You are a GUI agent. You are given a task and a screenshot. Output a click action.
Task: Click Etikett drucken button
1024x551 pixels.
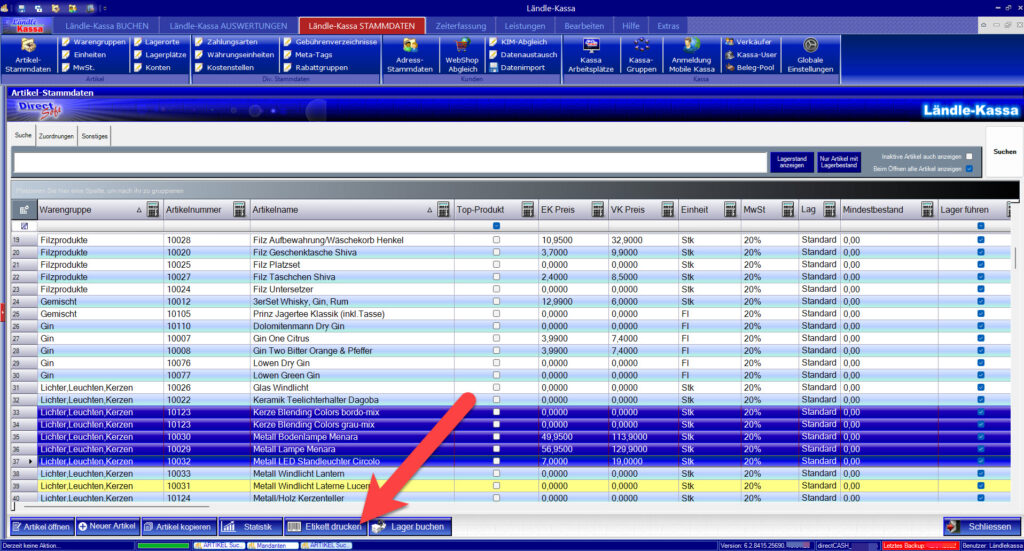pyautogui.click(x=325, y=527)
